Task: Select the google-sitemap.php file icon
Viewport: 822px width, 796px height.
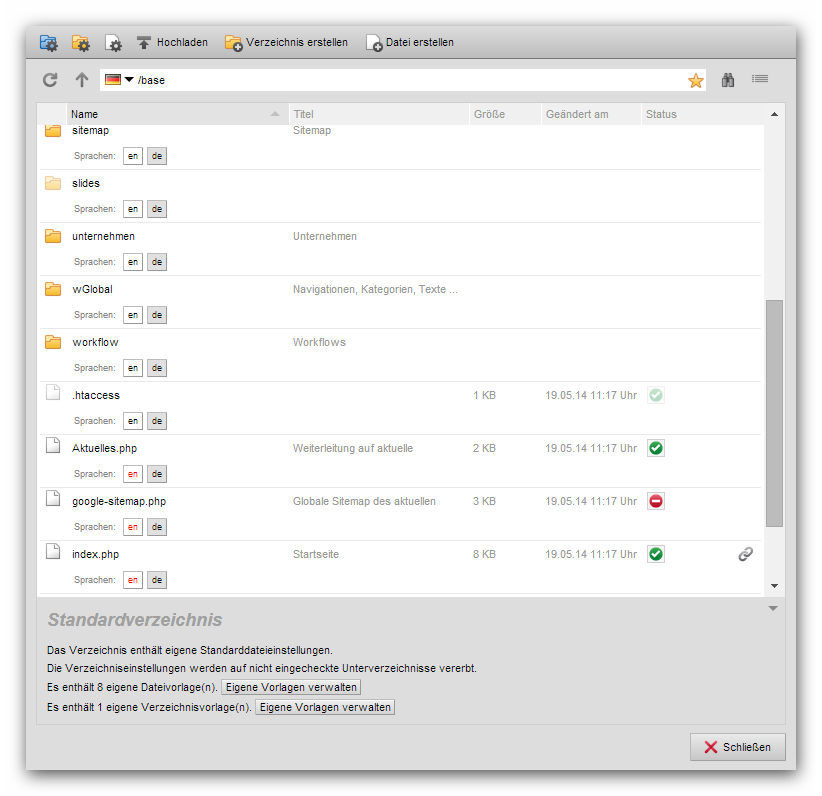Action: [x=53, y=498]
